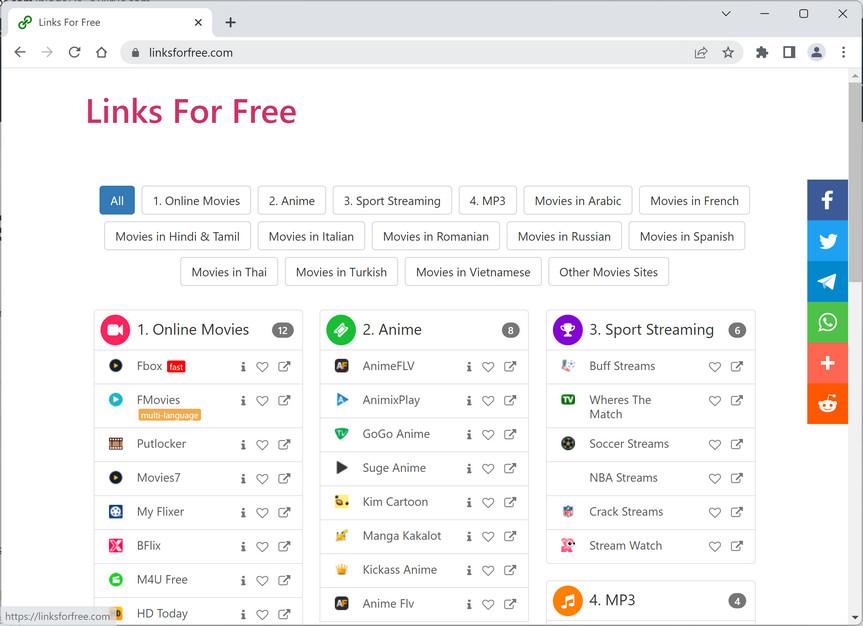Favorite Soccer Streams with heart icon
The height and width of the screenshot is (626, 863).
(715, 444)
